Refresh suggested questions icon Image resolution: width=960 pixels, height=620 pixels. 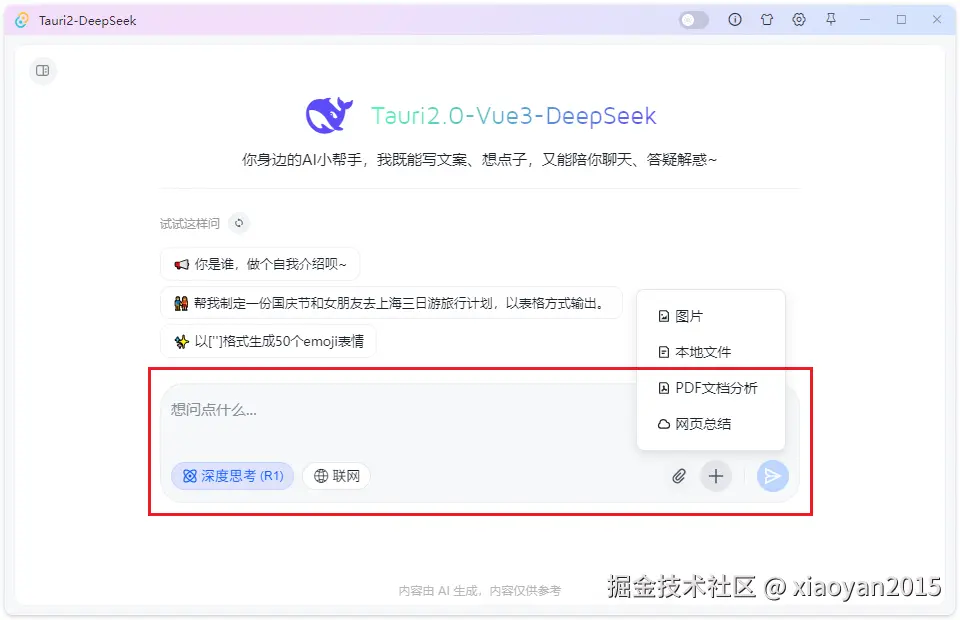click(239, 223)
